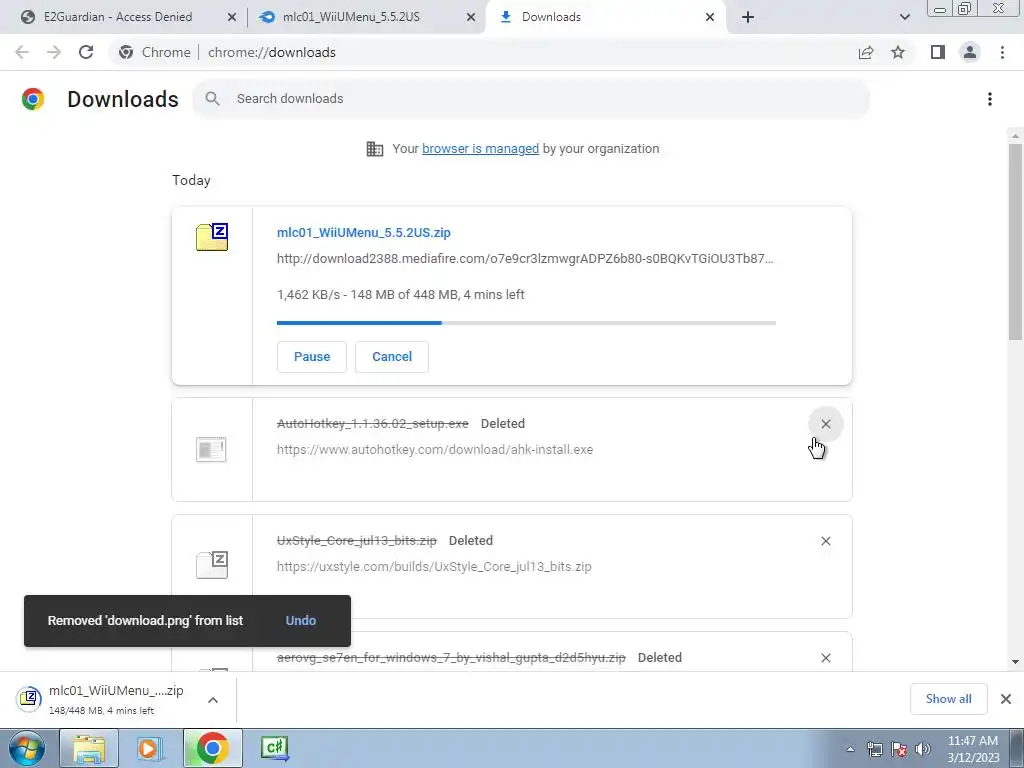This screenshot has width=1024, height=768.
Task: Open the Downloads page more actions menu
Action: (990, 99)
